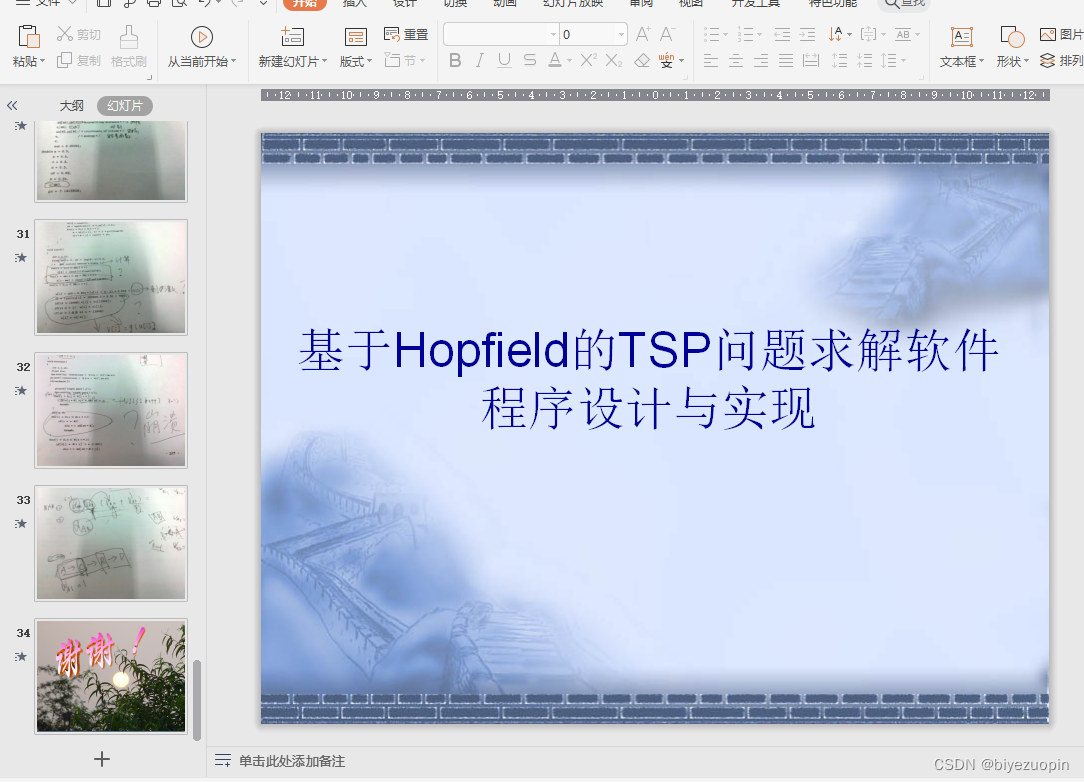The width and height of the screenshot is (1084, 782).
Task: Click the Arrange (排列) layers icon
Action: [x=1047, y=60]
